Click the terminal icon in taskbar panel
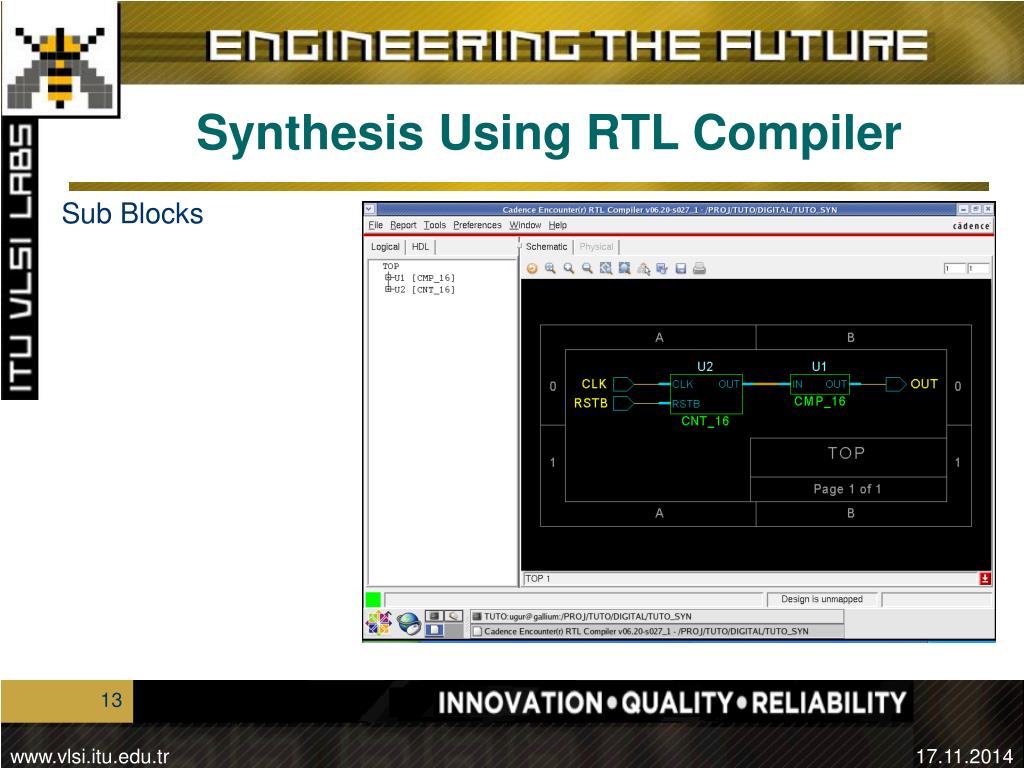Viewport: 1024px width, 768px height. 434,616
